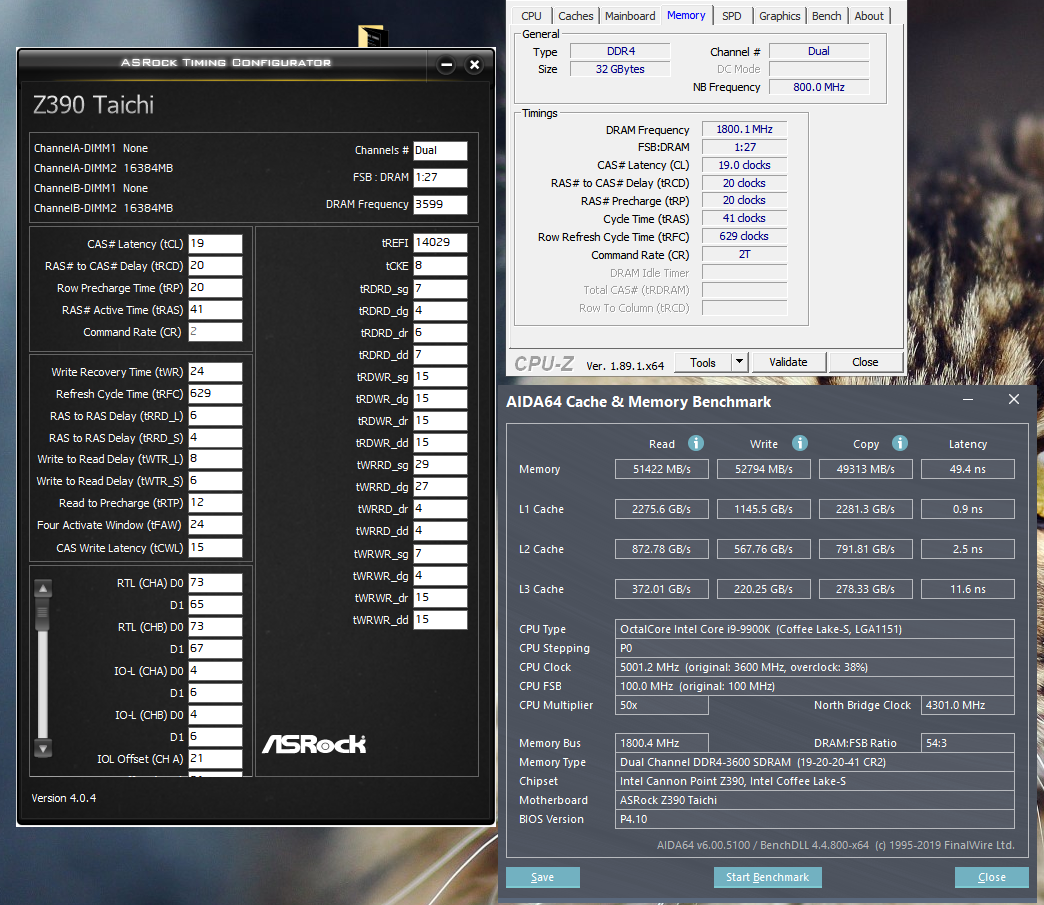Click the Write info icon in AIDA64
Viewport: 1044px width, 905px height.
(800, 443)
